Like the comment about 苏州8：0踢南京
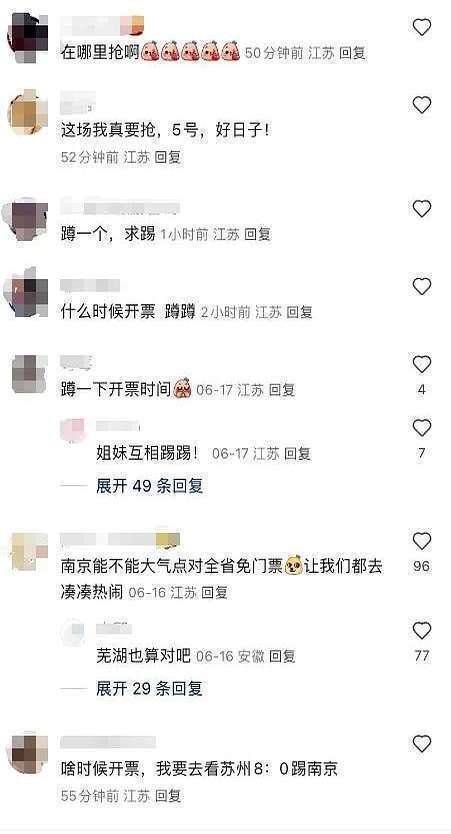This screenshot has width=451, height=834. point(421,744)
